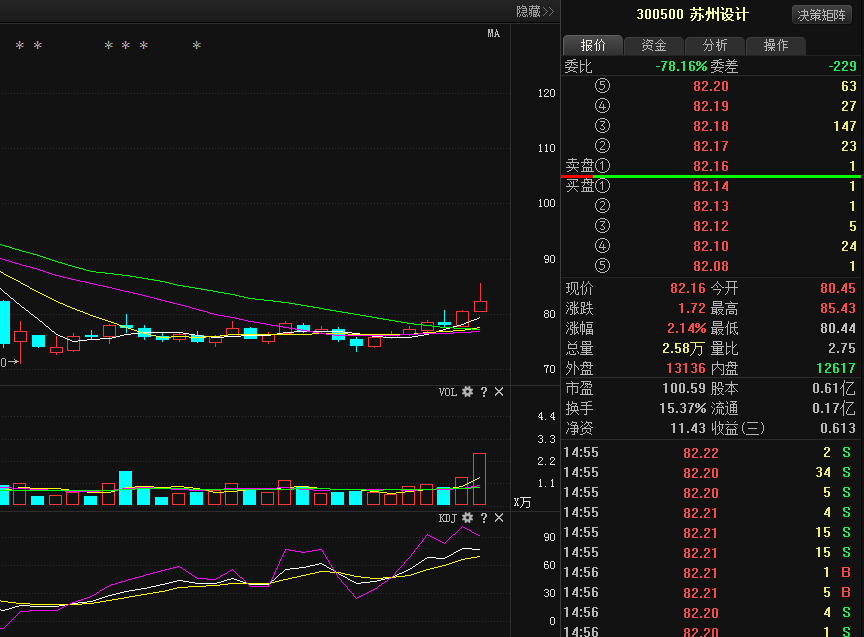Open the 决策矩阵 button
Screen dimensions: 864x637
(x=821, y=15)
